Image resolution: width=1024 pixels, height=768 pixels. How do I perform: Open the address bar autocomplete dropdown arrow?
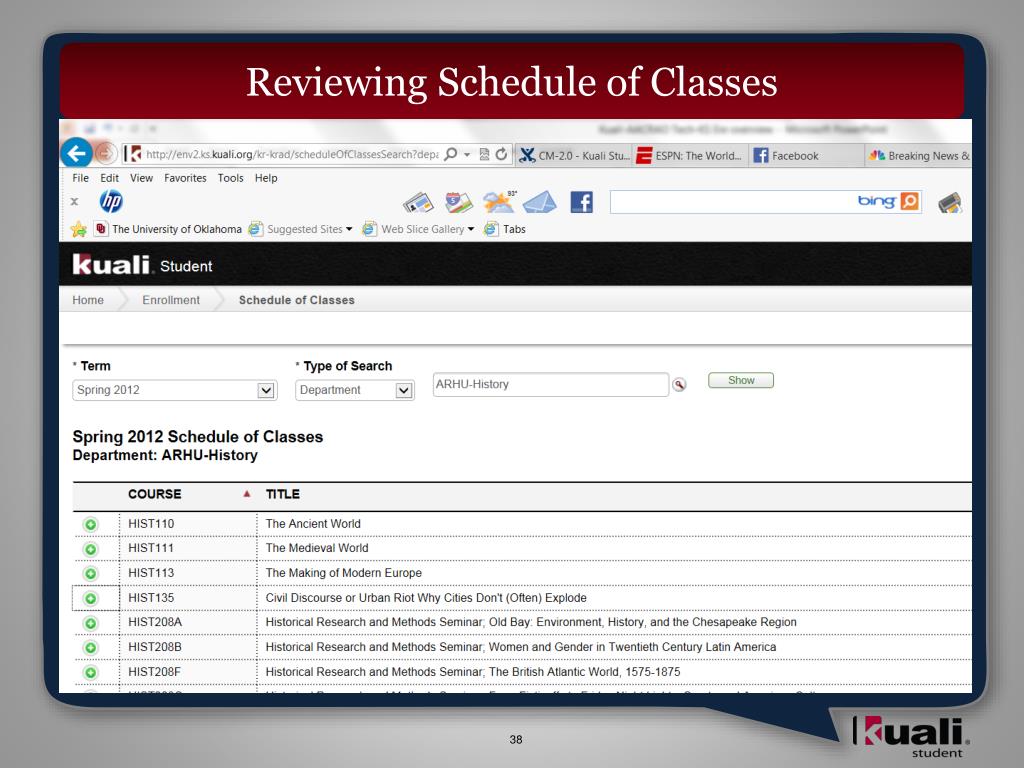(x=467, y=155)
